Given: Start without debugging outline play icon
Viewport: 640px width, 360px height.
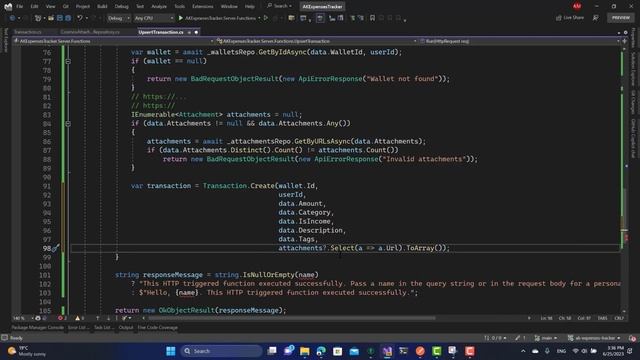Looking at the screenshot, I should click(x=266, y=18).
